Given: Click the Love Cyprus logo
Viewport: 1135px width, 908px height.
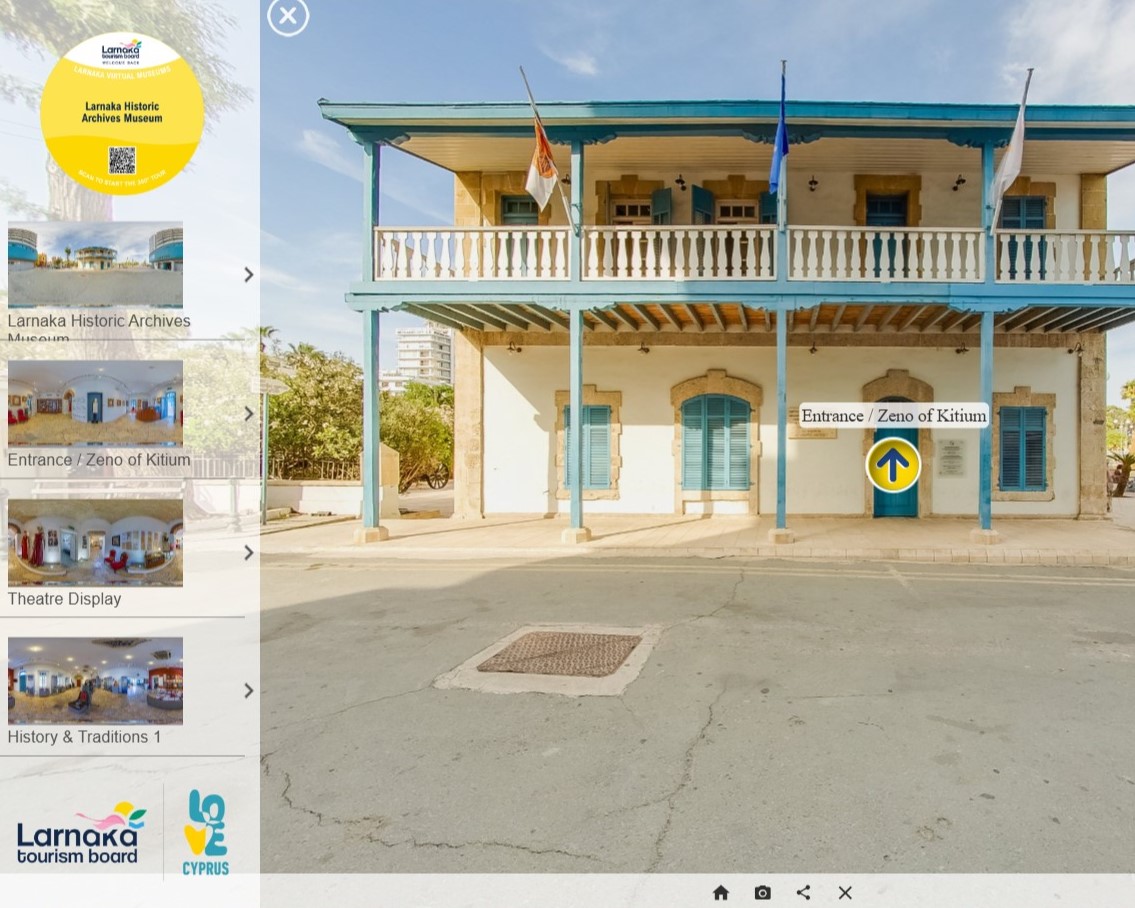Looking at the screenshot, I should click(x=204, y=828).
